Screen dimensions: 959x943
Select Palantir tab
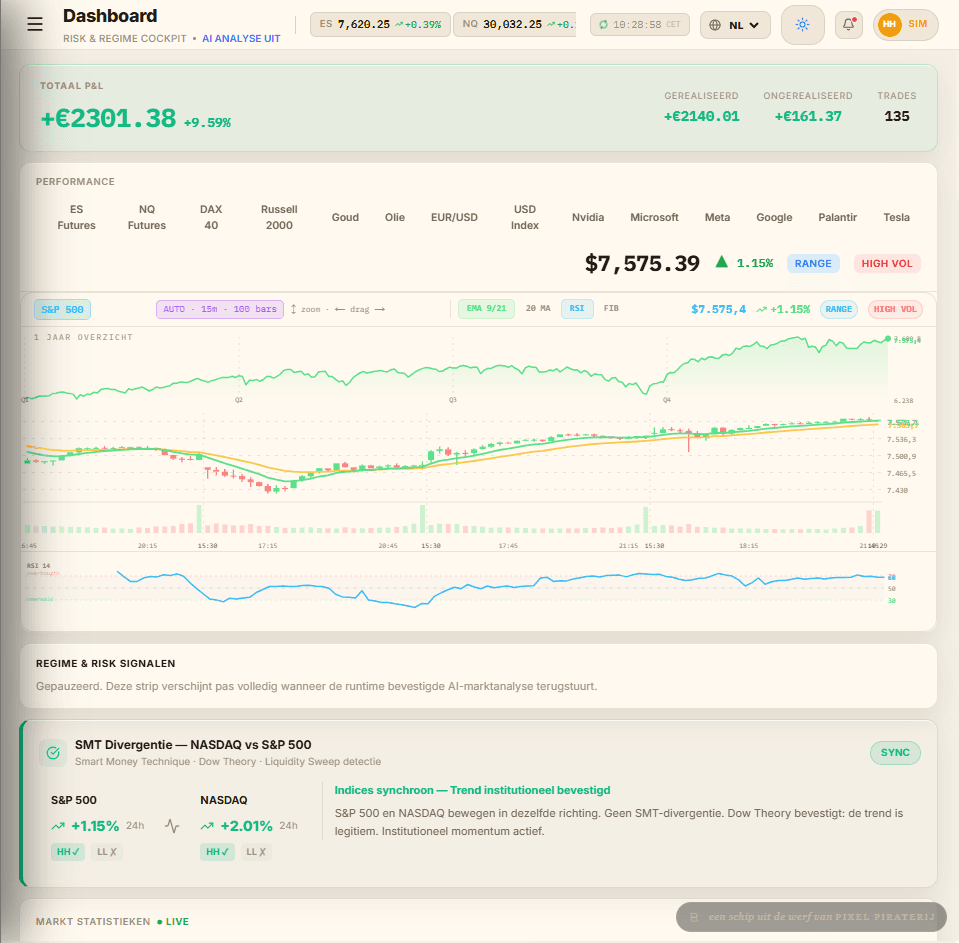pos(837,217)
